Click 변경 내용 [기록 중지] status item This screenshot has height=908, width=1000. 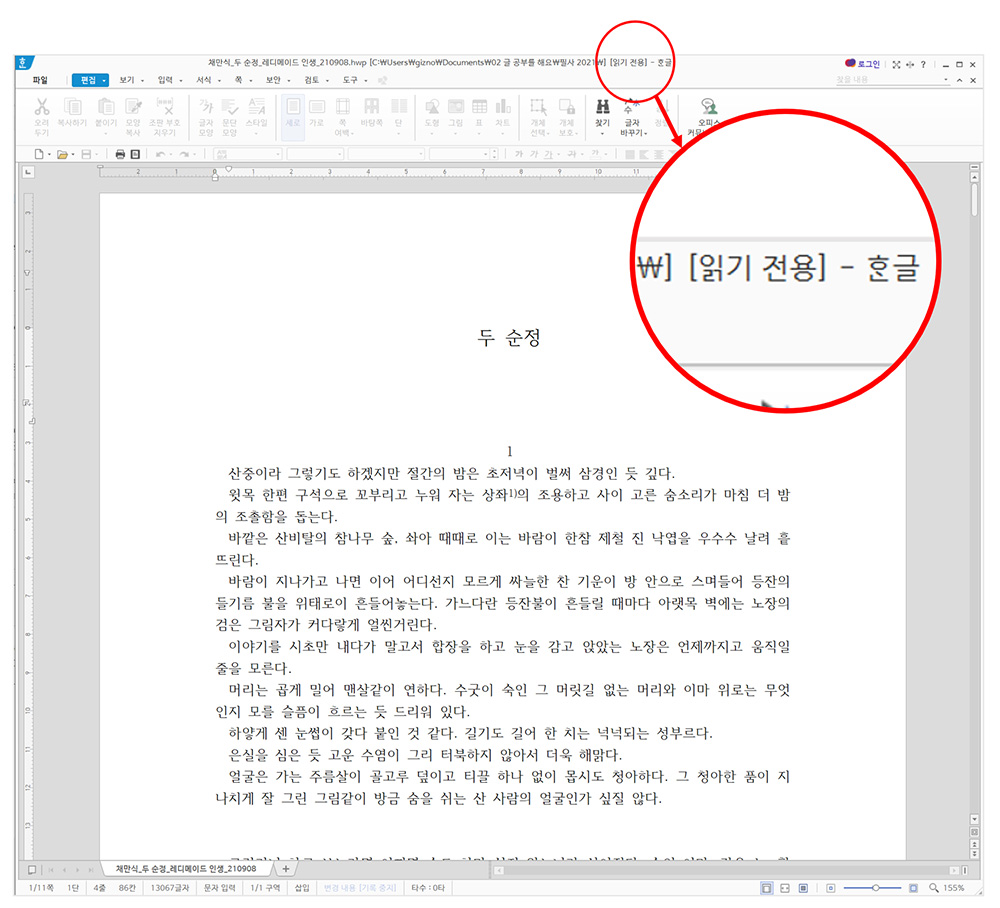tap(360, 888)
